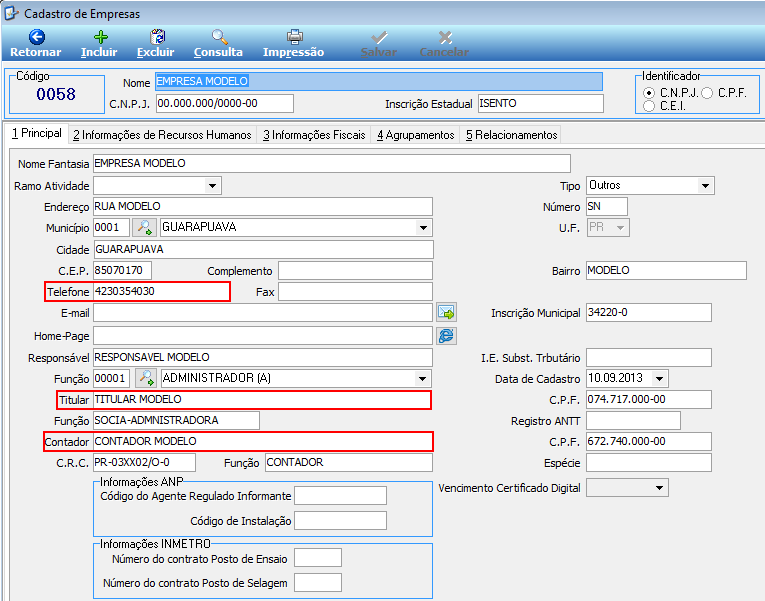The image size is (765, 601).
Task: Click the SOCIA-ADMINISTRADORA função field
Action: coord(176,421)
